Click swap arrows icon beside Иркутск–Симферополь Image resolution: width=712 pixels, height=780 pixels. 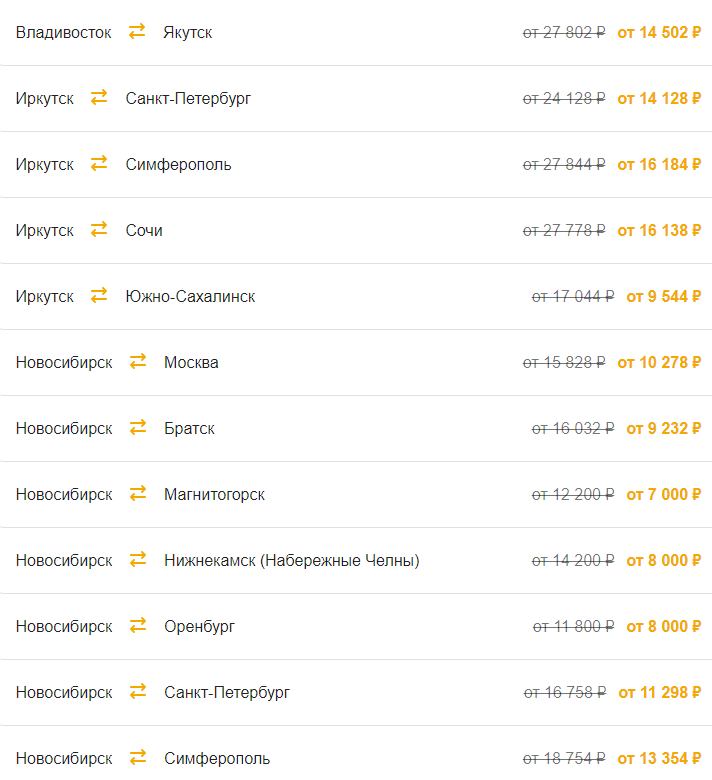pos(99,163)
